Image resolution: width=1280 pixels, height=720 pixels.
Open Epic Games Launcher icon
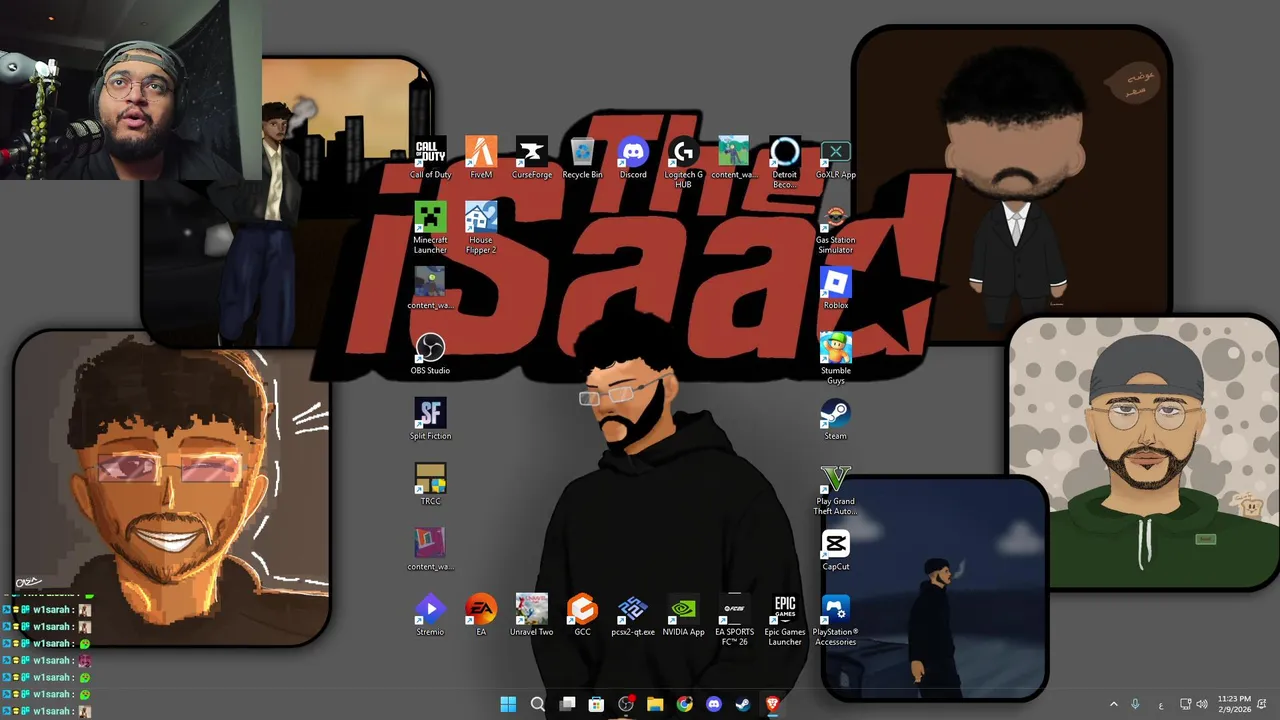[x=785, y=620]
